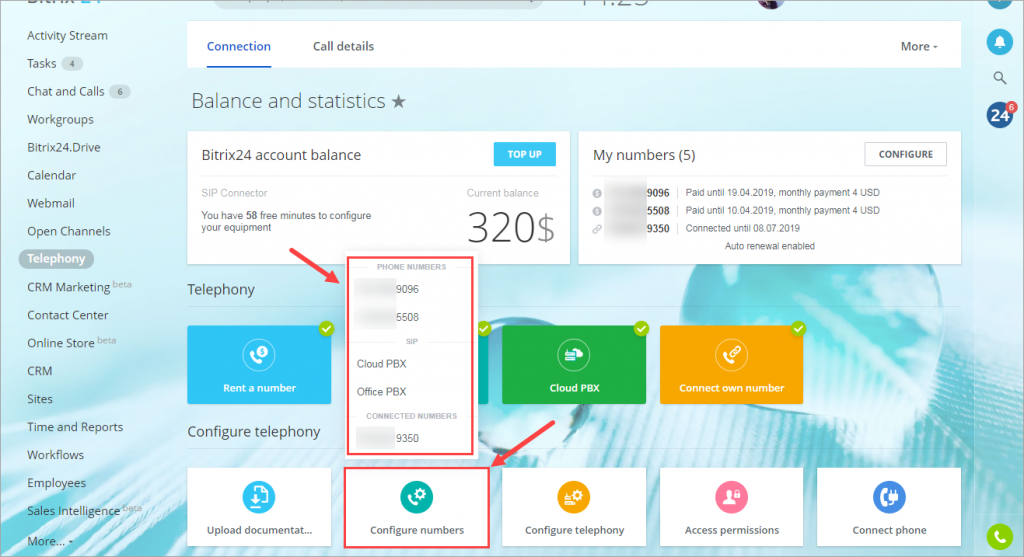Click the coin icon beside number 5508
Screen dimensions: 1024x557
597,211
